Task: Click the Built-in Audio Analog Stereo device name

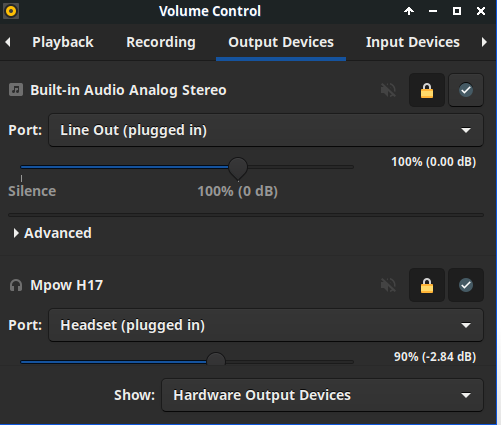Action: pos(128,90)
